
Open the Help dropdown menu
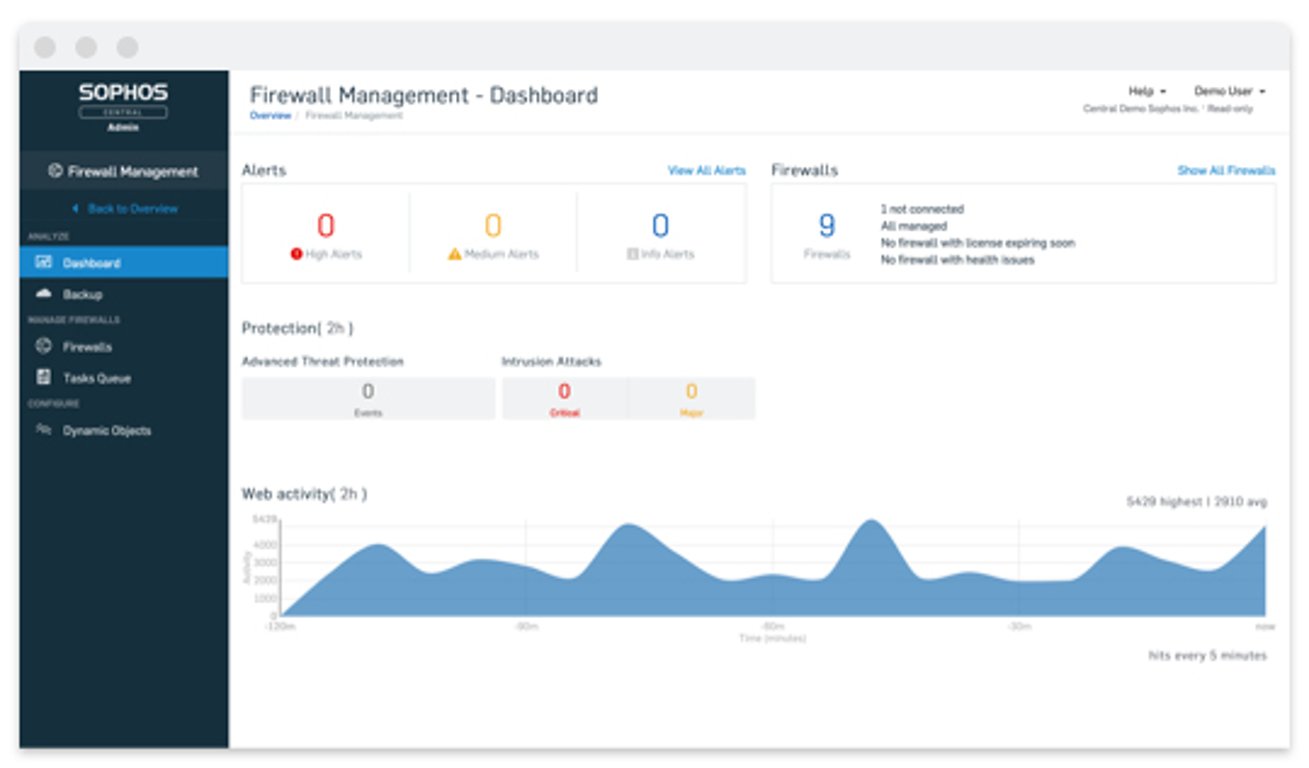pos(1147,91)
